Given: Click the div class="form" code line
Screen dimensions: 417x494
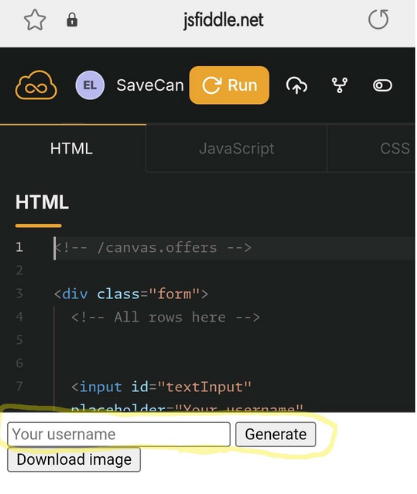Looking at the screenshot, I should pos(131,294).
